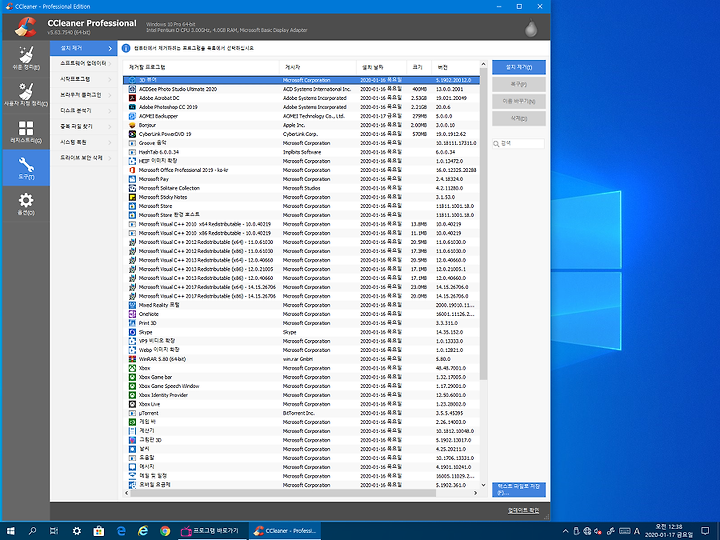Open Windows Settings gear on taskbar

click(77, 531)
